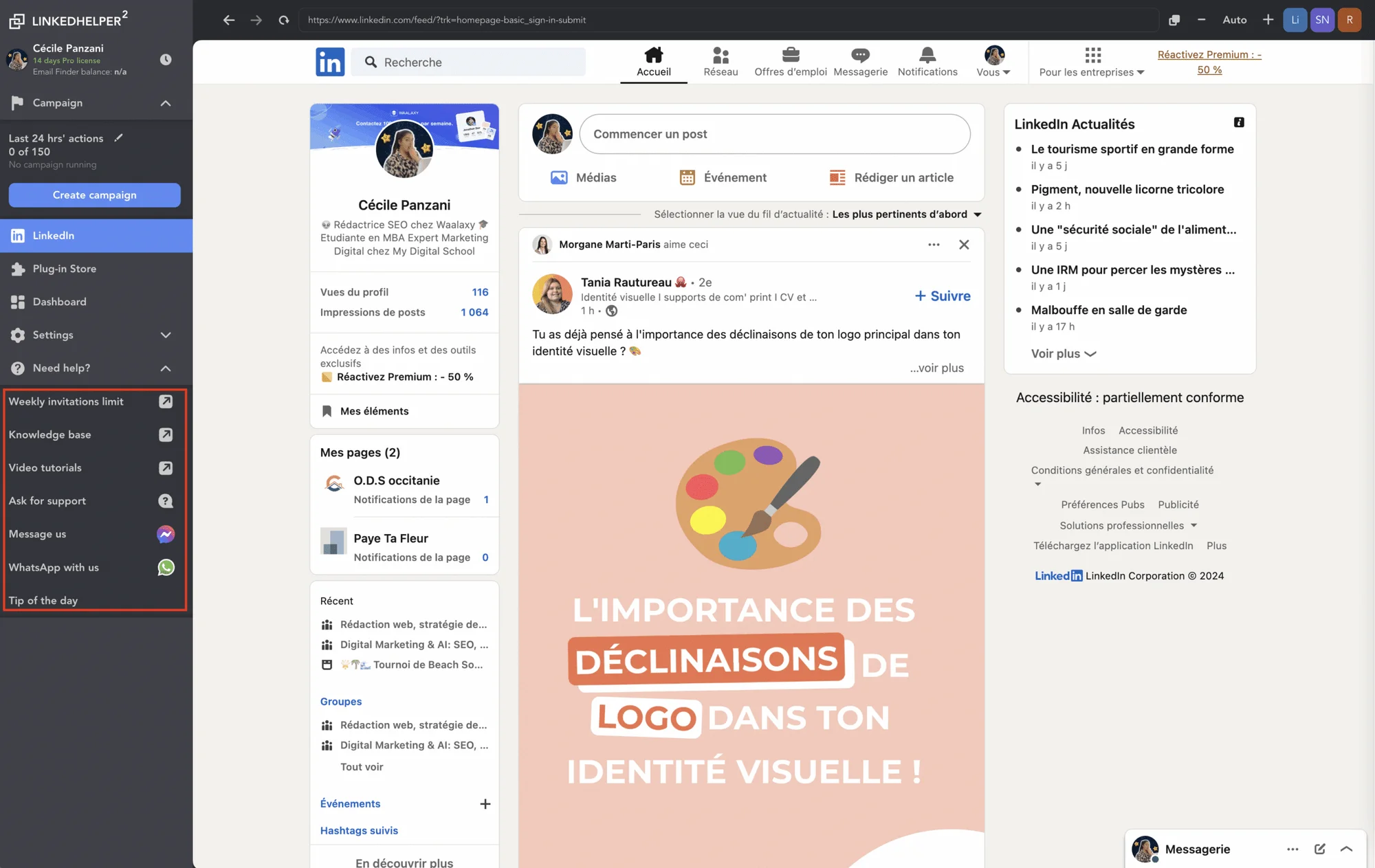Switch to the R account badge

pos(1350,20)
